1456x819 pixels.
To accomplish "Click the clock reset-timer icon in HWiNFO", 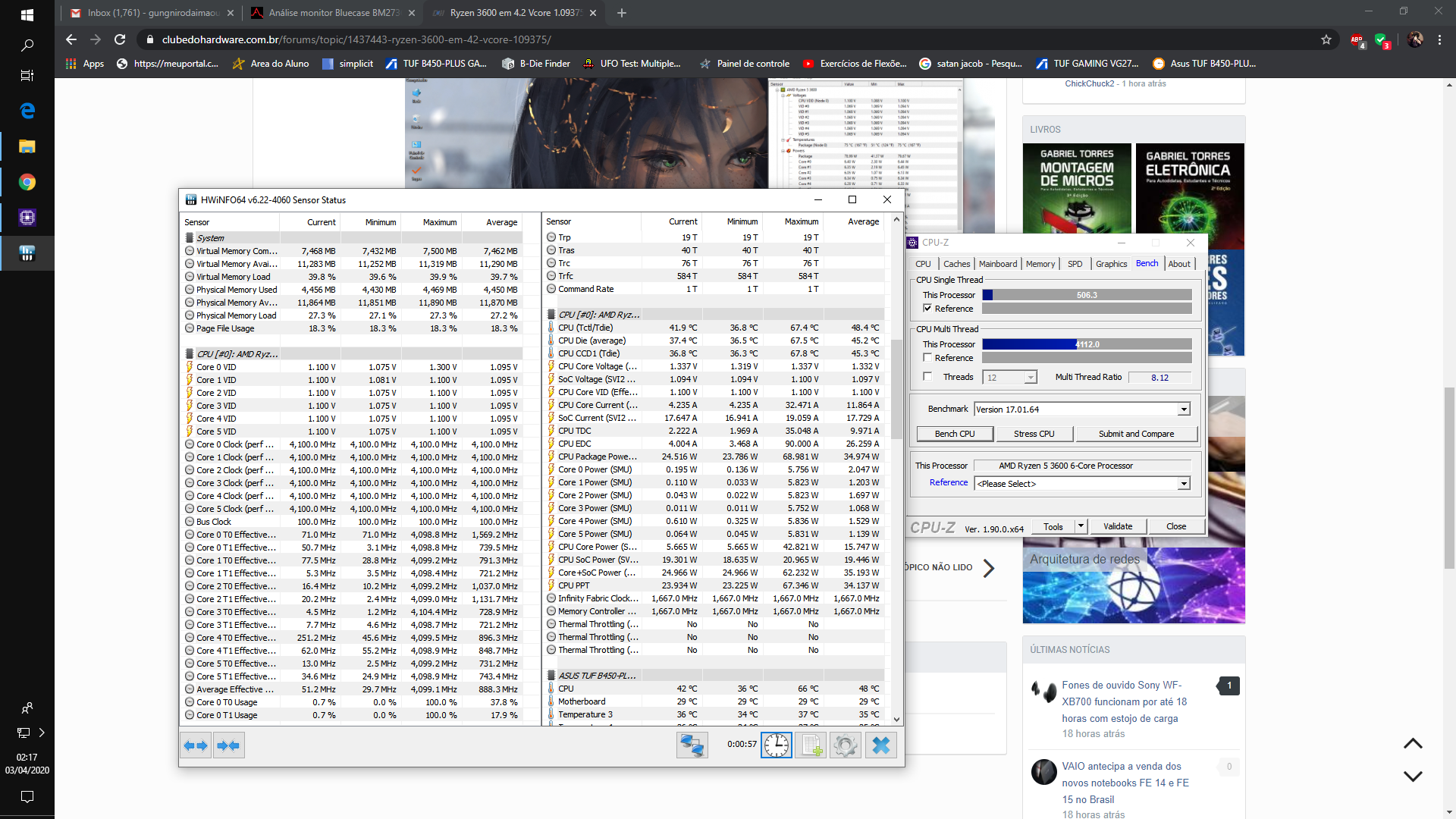I will click(777, 745).
